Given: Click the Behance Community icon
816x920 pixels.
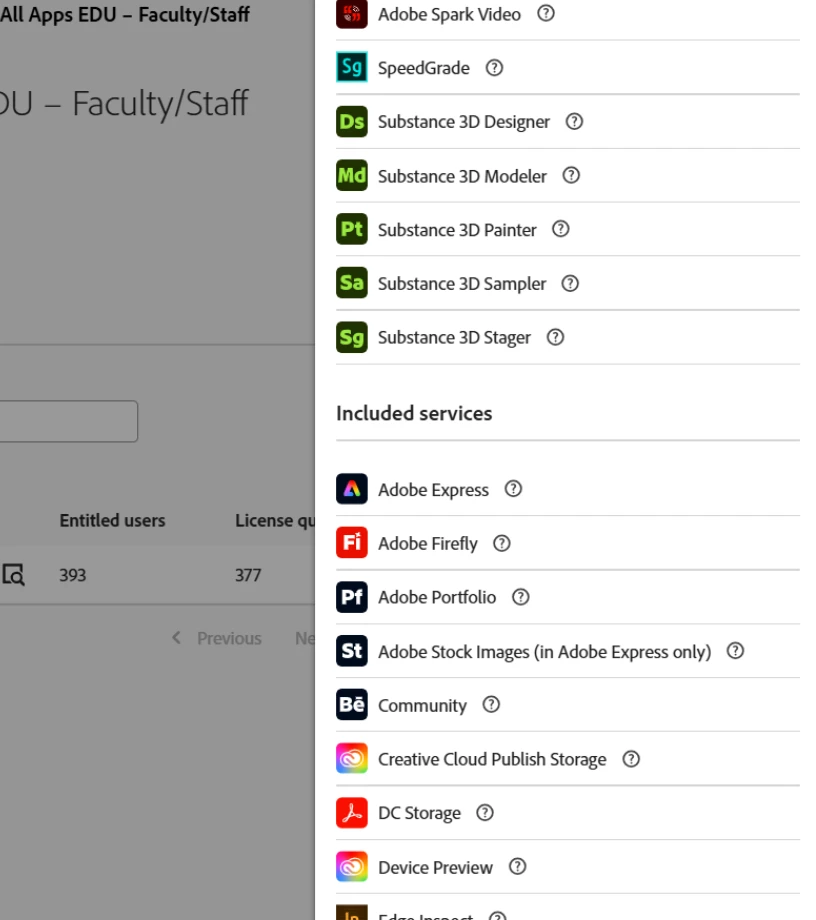Looking at the screenshot, I should coord(351,704).
